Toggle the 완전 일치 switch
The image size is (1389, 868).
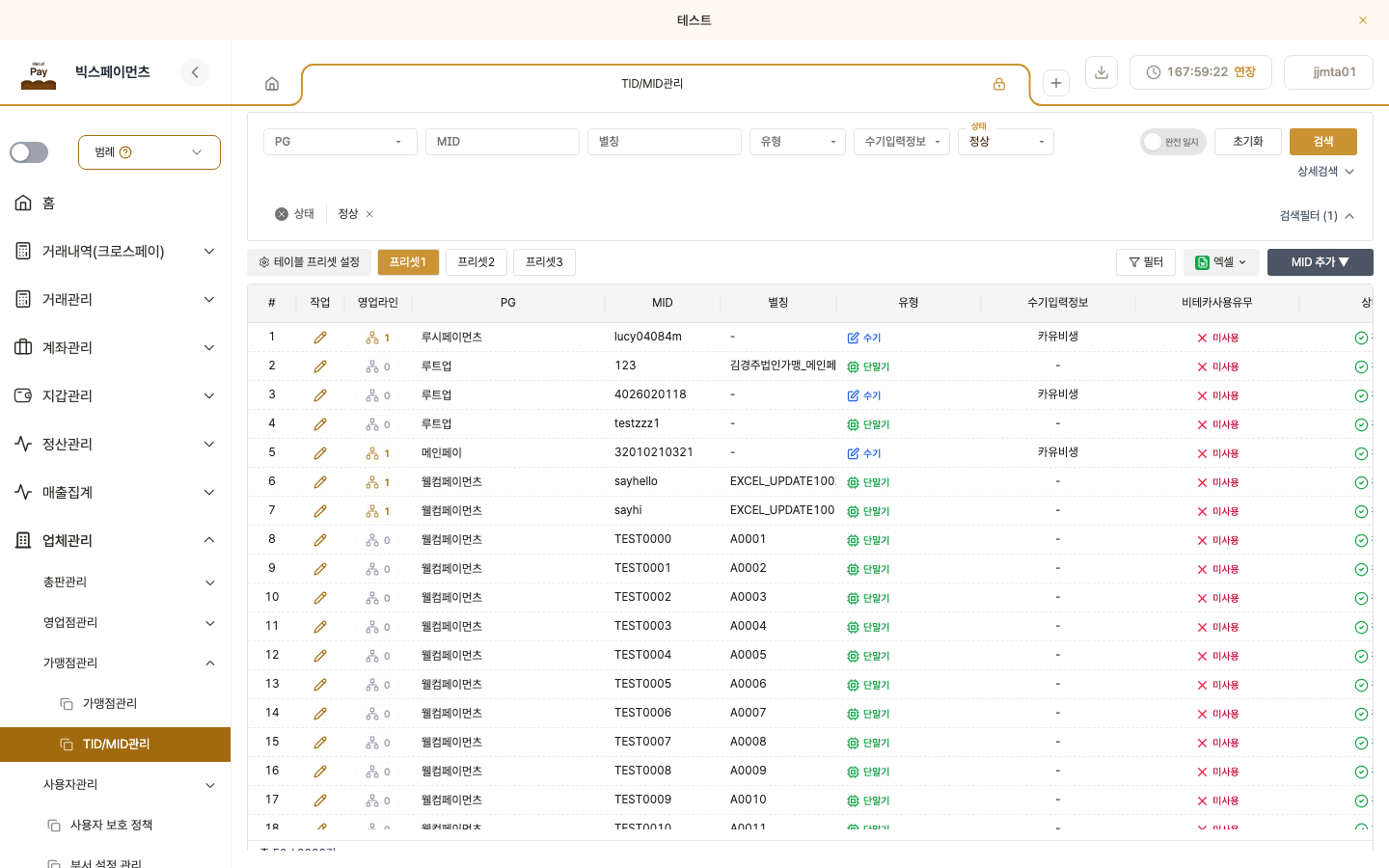1173,142
